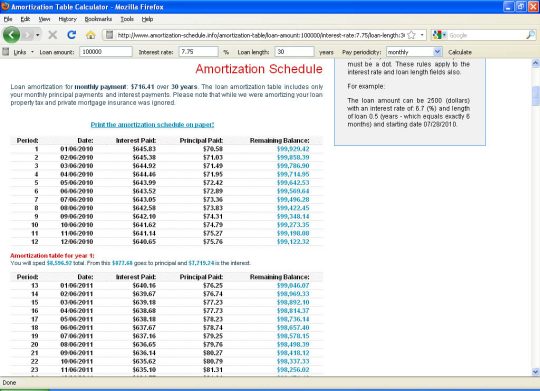Open the Pay periodicity monthly dropdown

414,52
